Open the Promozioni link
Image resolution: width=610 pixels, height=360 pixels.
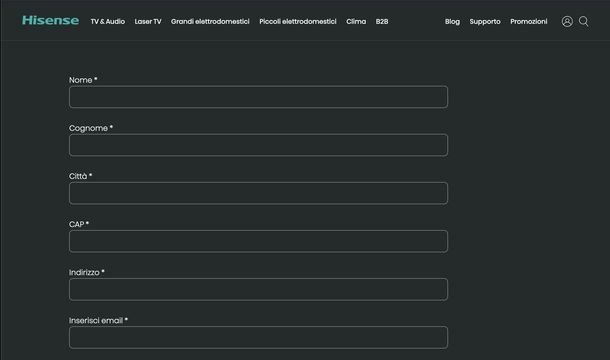(528, 22)
